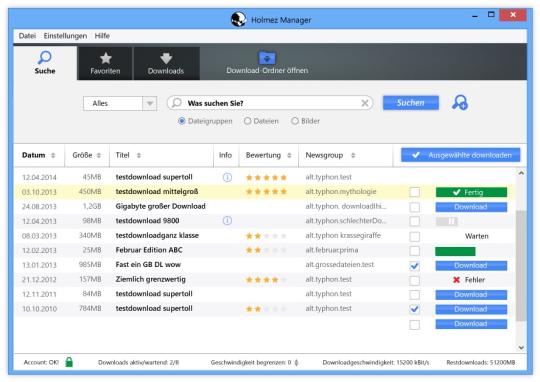The width and height of the screenshot is (540, 382).
Task: Download 84MB testdownload supertoll
Action: [x=471, y=295]
